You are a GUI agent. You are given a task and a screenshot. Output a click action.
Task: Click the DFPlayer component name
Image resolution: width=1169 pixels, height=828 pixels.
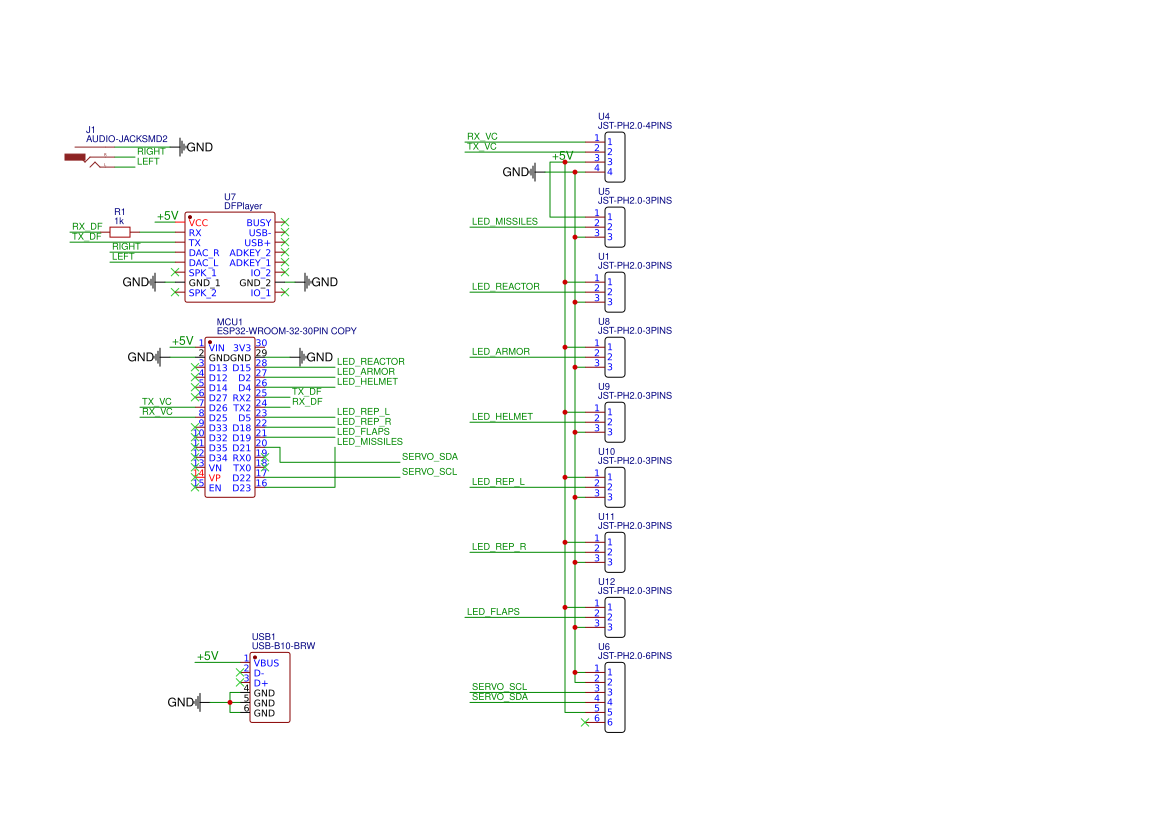(243, 206)
